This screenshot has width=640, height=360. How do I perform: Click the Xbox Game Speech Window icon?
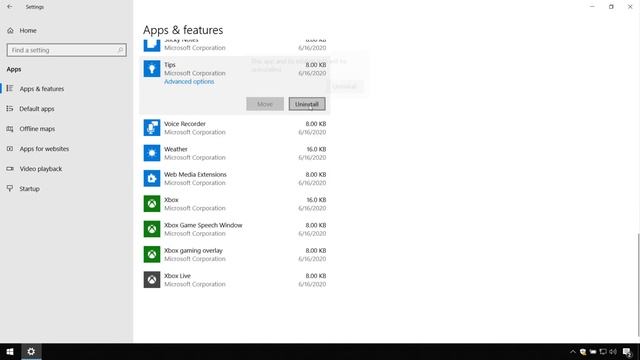pyautogui.click(x=152, y=229)
